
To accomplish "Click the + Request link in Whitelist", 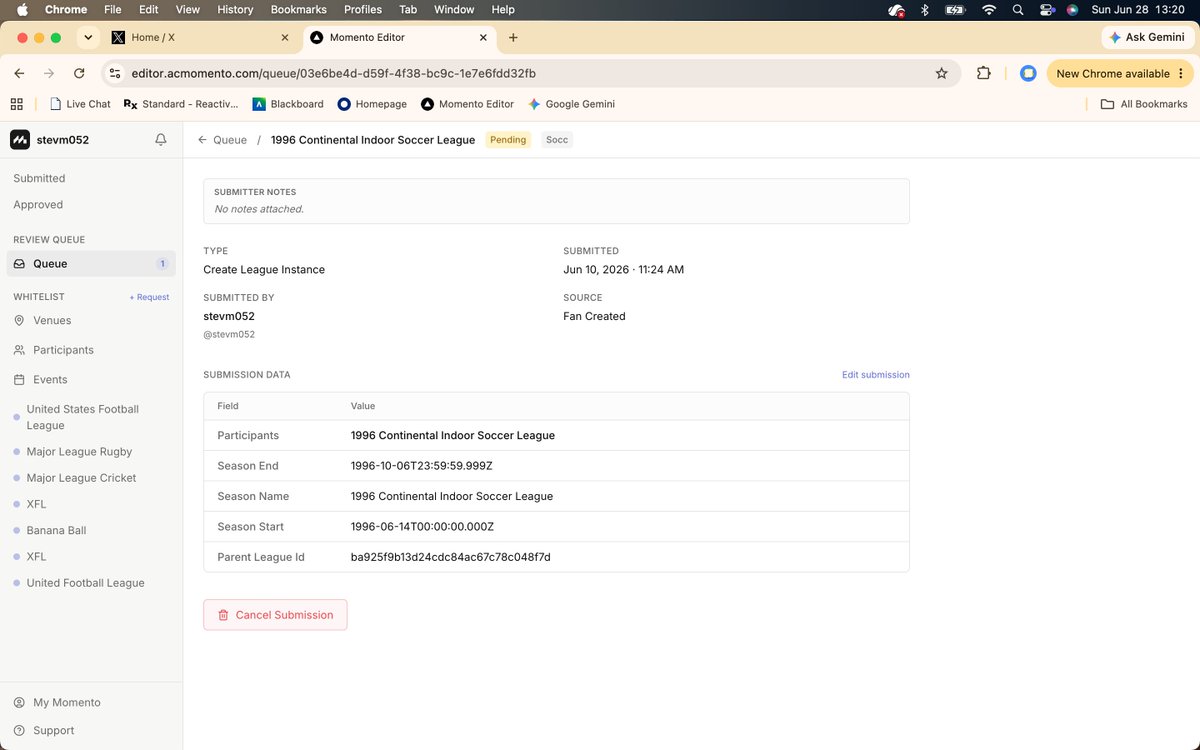I will click(x=149, y=297).
